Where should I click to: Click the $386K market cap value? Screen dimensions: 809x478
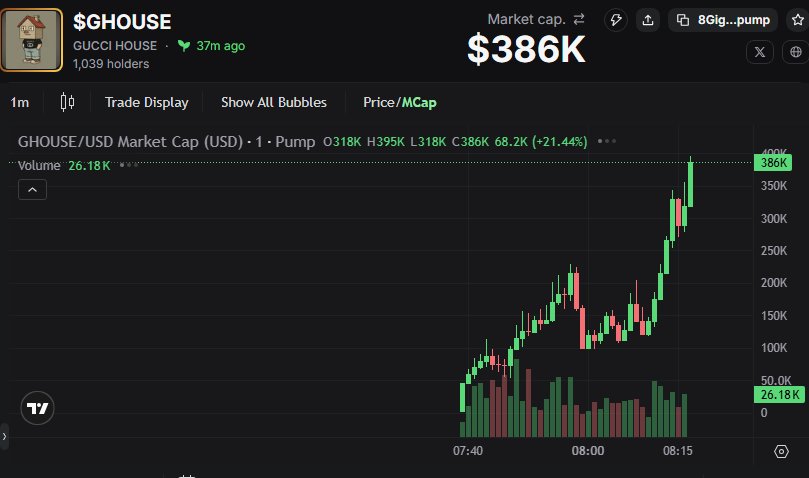(526, 50)
